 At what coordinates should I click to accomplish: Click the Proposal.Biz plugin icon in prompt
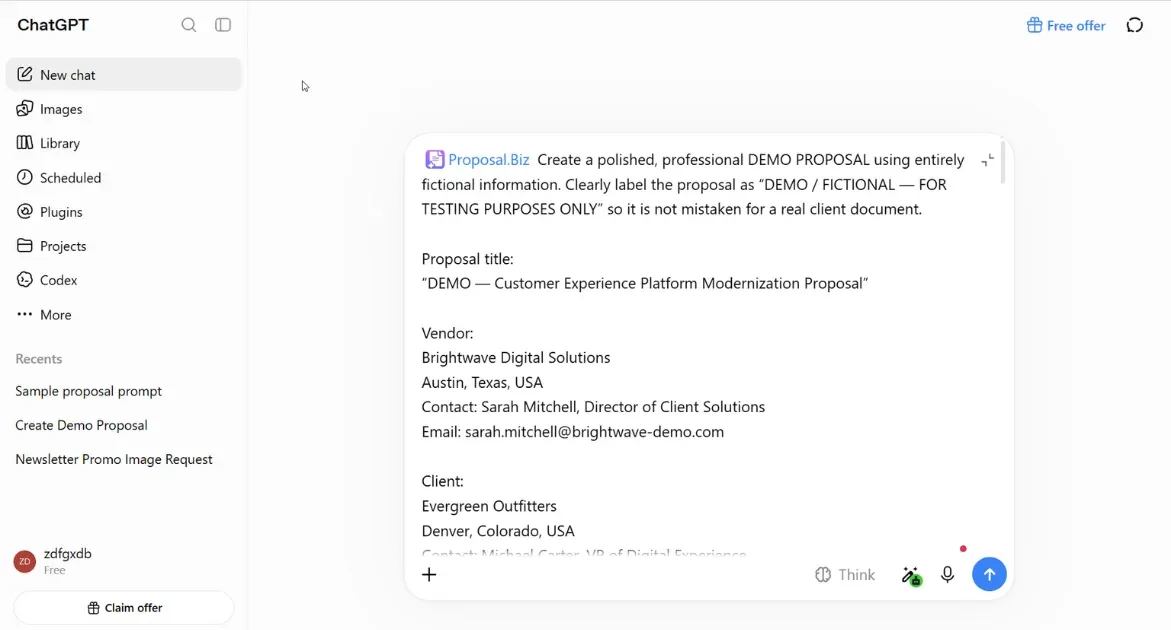pos(434,159)
